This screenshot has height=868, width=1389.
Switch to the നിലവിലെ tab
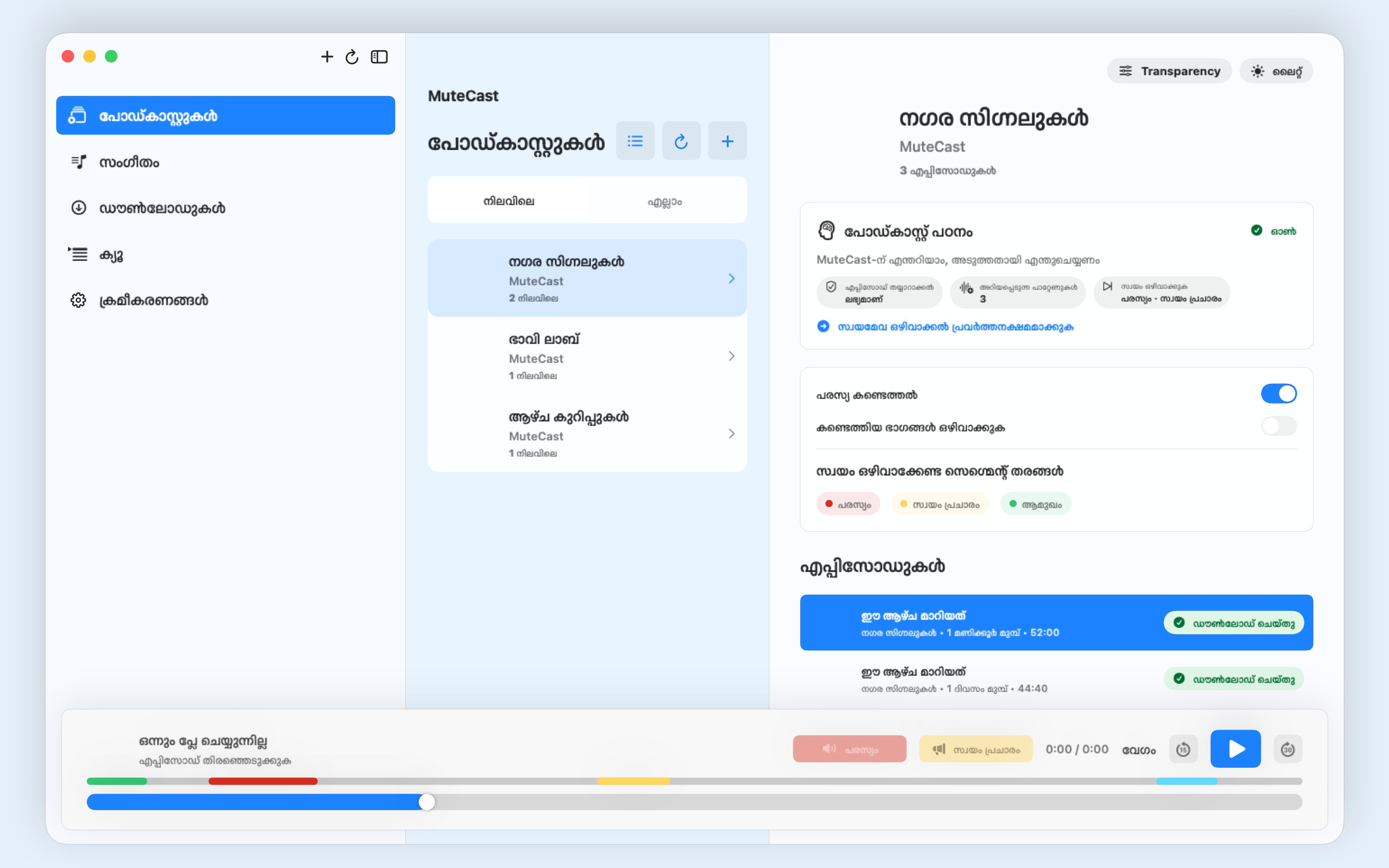coord(508,201)
